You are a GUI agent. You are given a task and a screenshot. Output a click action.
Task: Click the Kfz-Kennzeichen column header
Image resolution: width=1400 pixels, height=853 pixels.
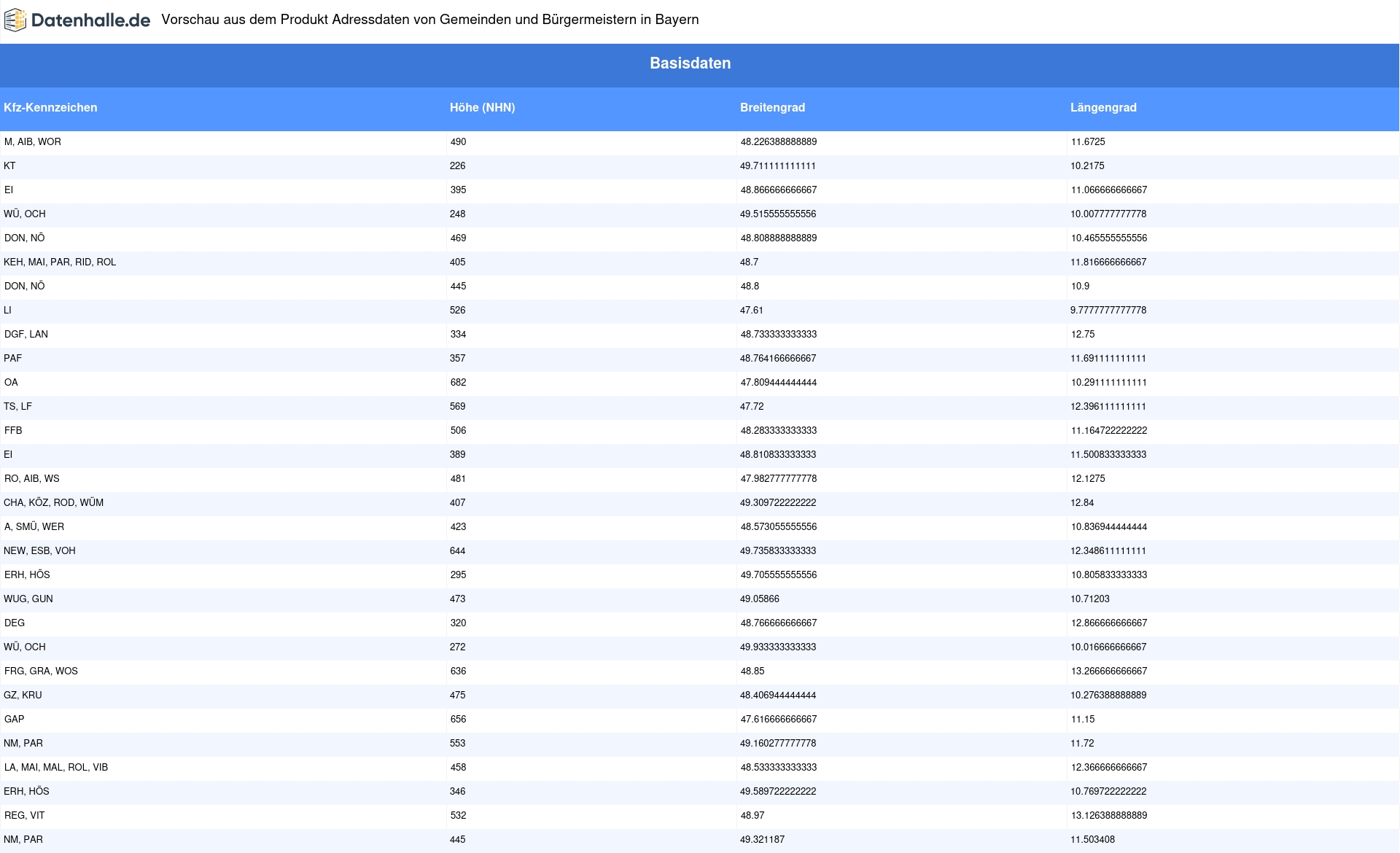50,108
